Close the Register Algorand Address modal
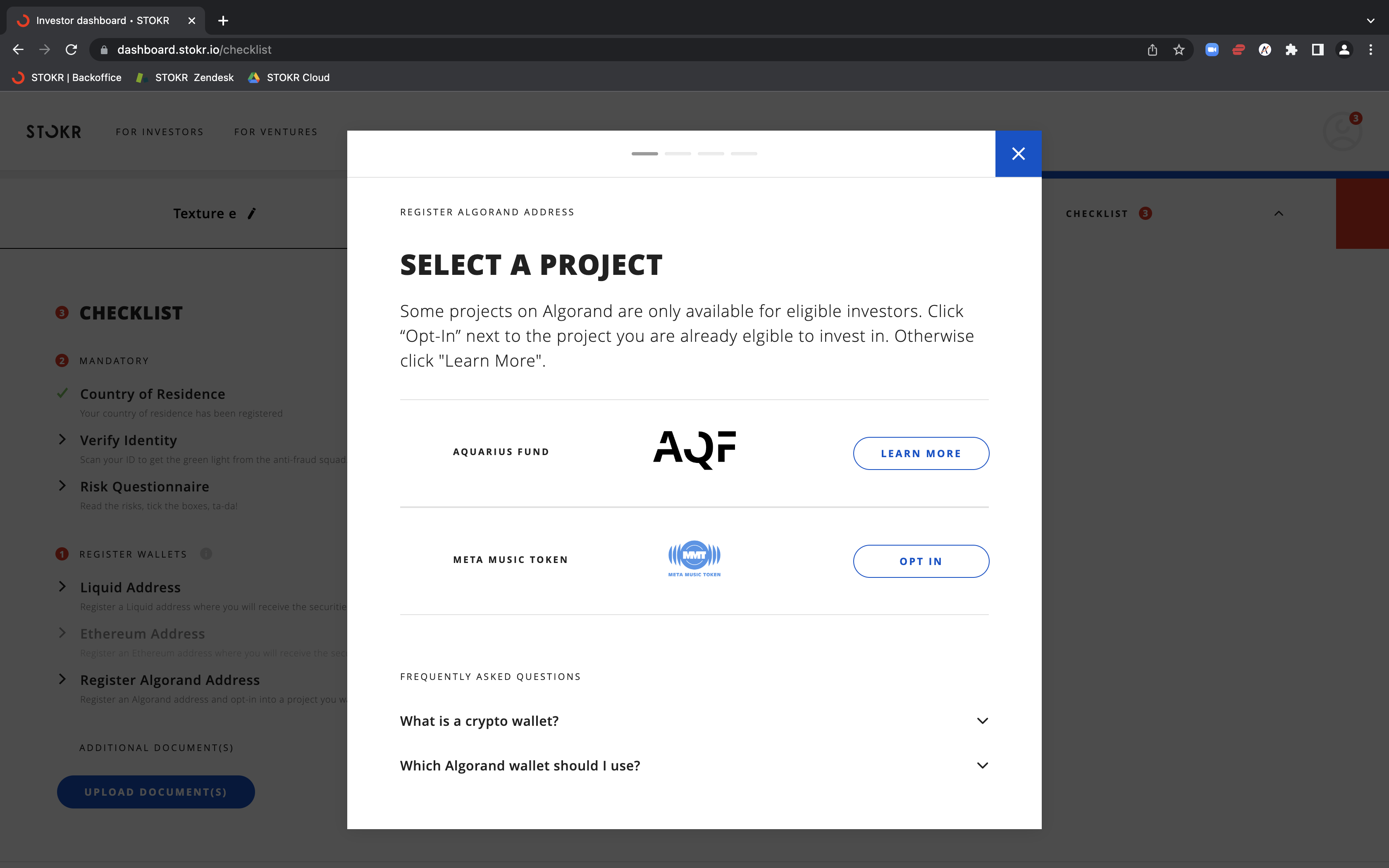The width and height of the screenshot is (1389, 868). [1018, 154]
